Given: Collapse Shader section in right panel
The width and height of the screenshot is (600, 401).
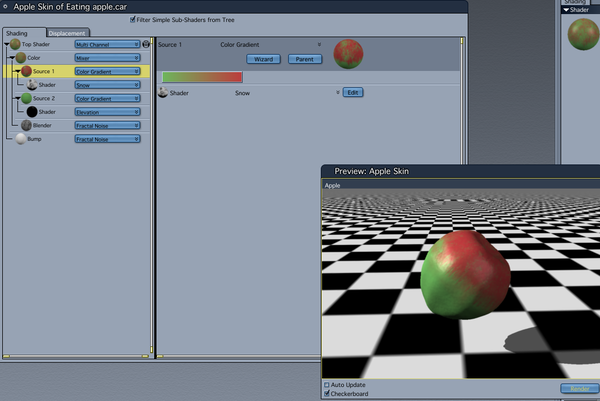Looking at the screenshot, I should (566, 10).
